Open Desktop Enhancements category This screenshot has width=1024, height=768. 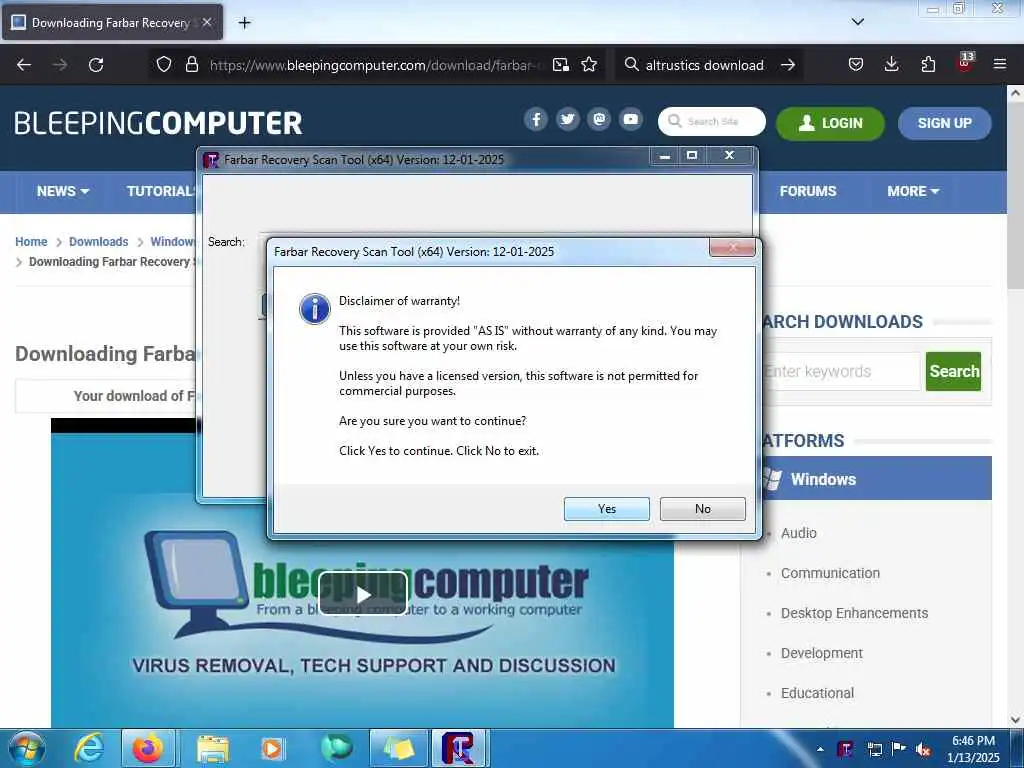[854, 613]
